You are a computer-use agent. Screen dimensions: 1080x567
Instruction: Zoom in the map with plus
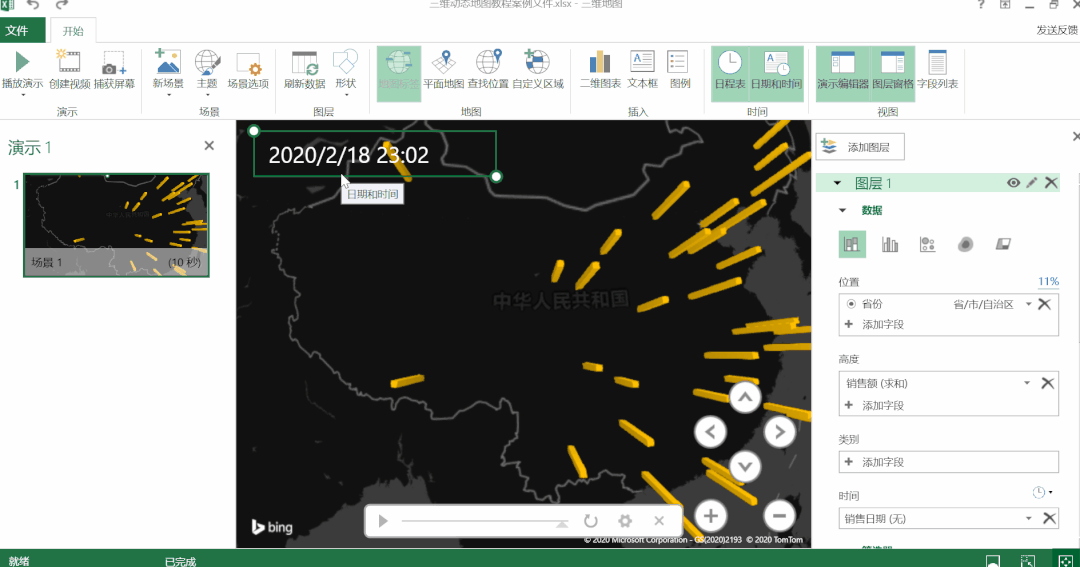(711, 515)
